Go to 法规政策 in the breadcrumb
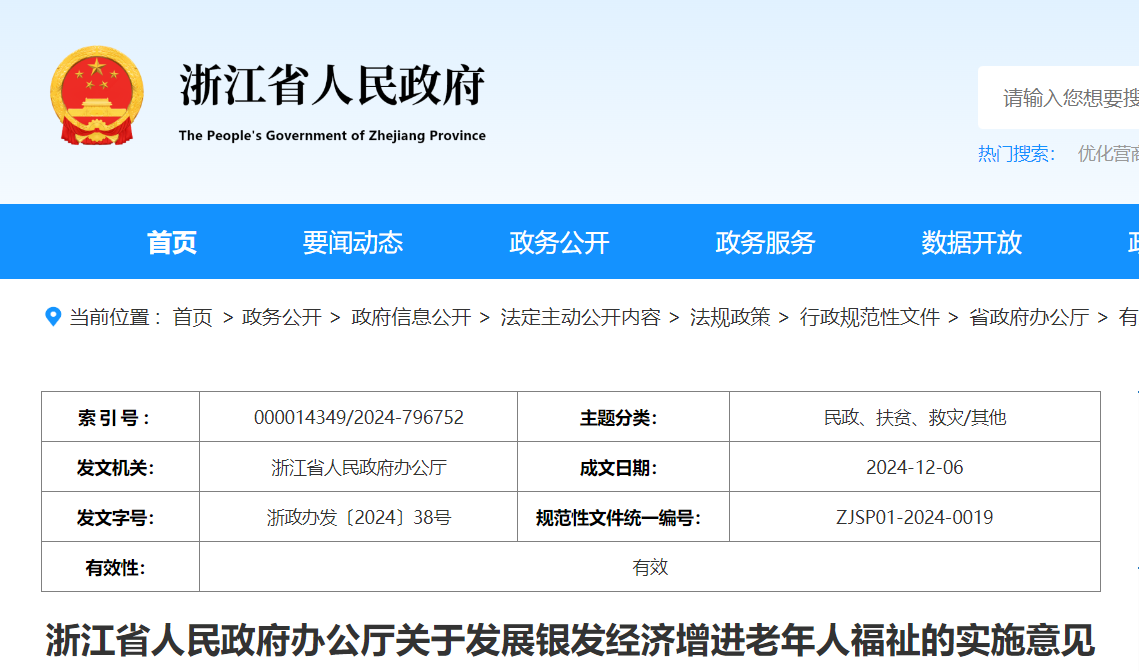This screenshot has height=671, width=1139. (x=730, y=317)
